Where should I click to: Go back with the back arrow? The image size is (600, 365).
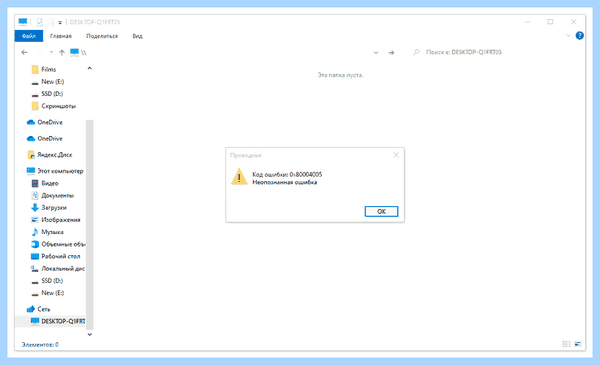point(24,52)
